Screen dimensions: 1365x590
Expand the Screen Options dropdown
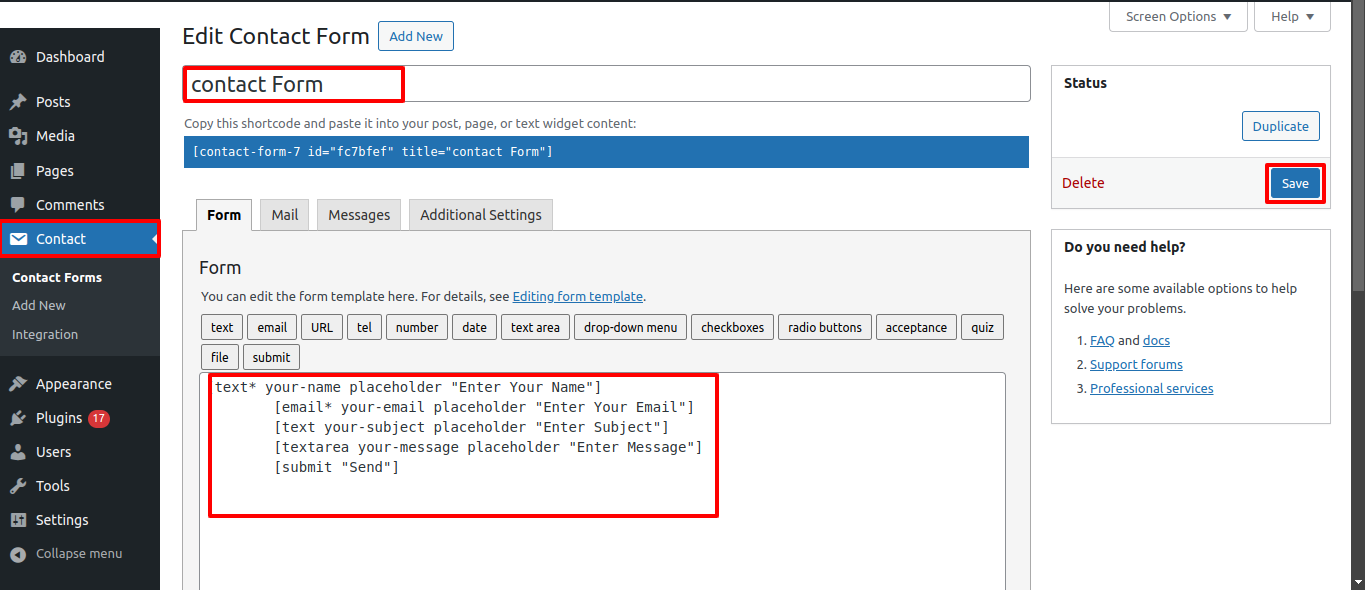coord(1178,17)
